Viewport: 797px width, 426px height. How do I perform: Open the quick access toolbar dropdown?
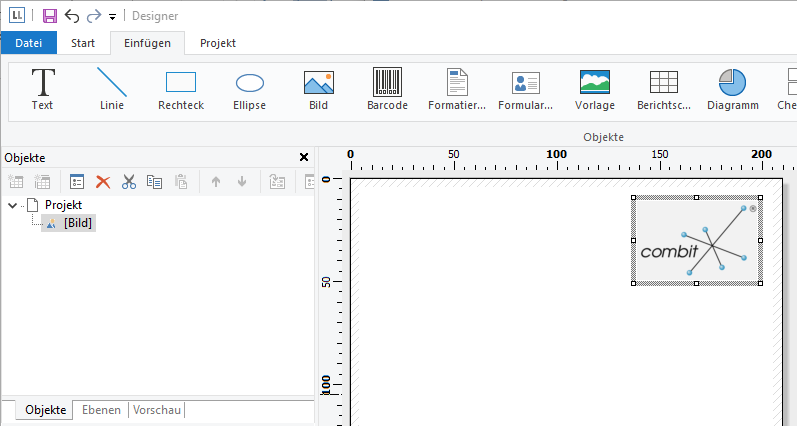tap(112, 17)
